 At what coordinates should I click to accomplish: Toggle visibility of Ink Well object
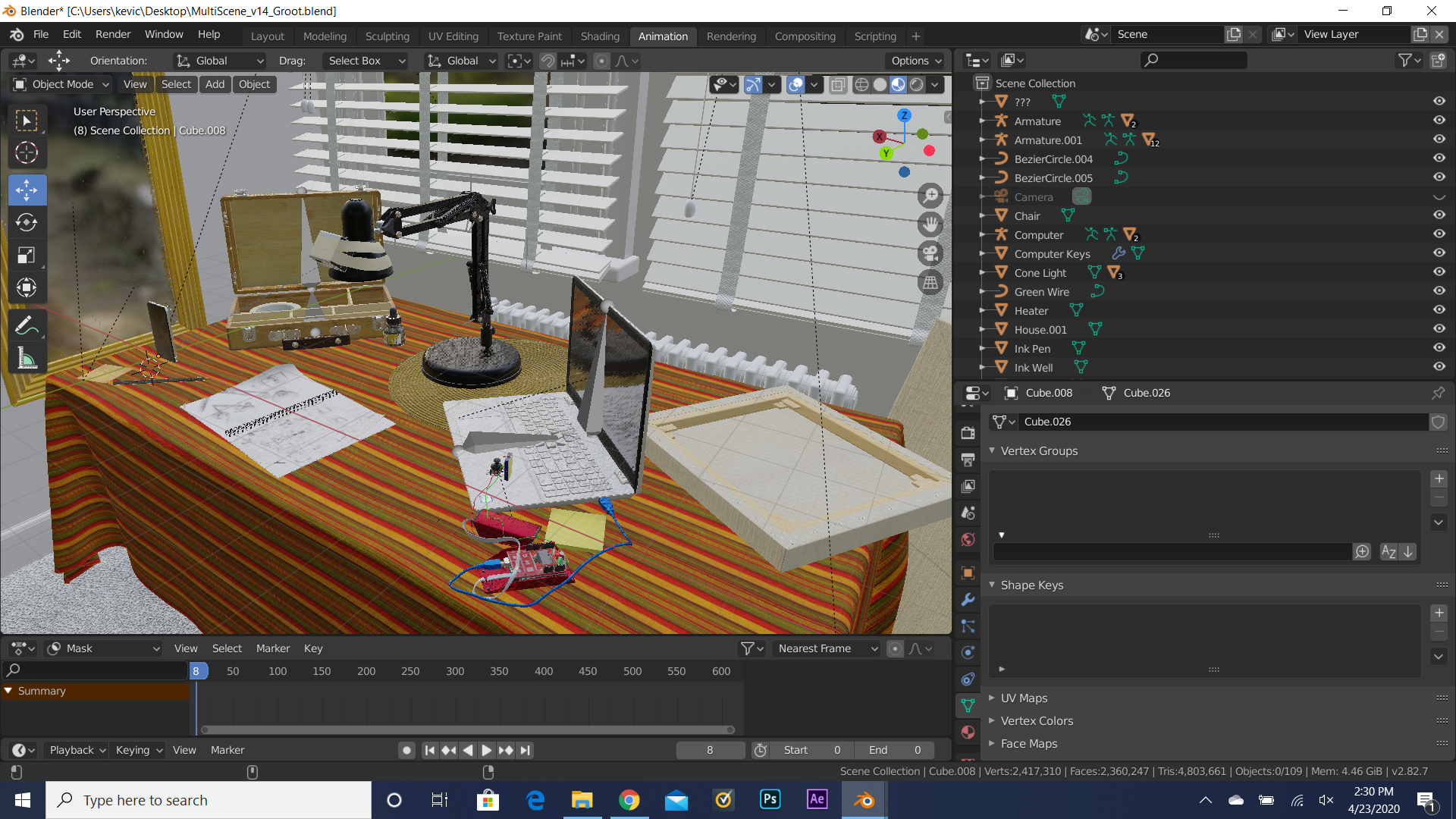tap(1439, 367)
